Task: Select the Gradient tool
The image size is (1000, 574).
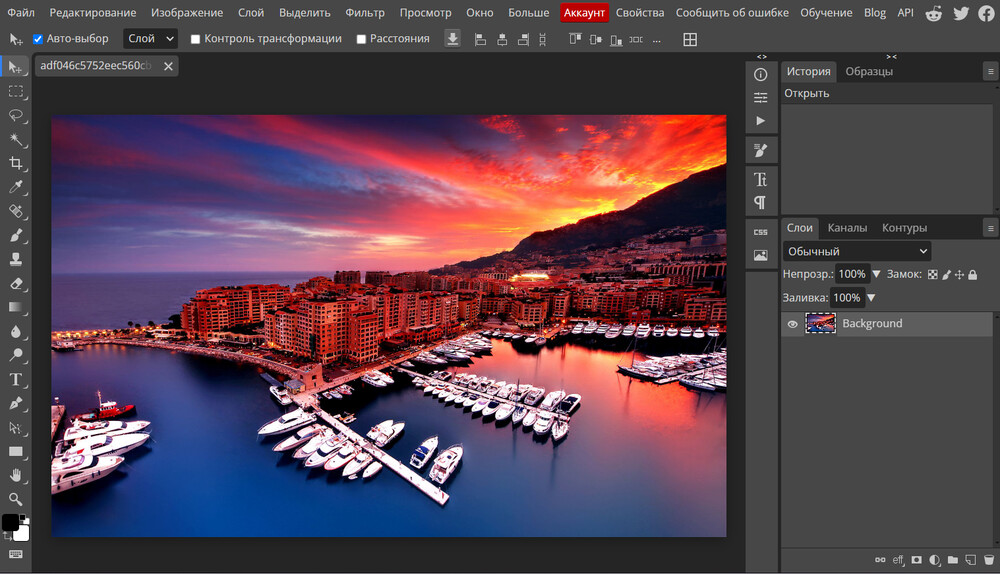Action: coord(16,307)
